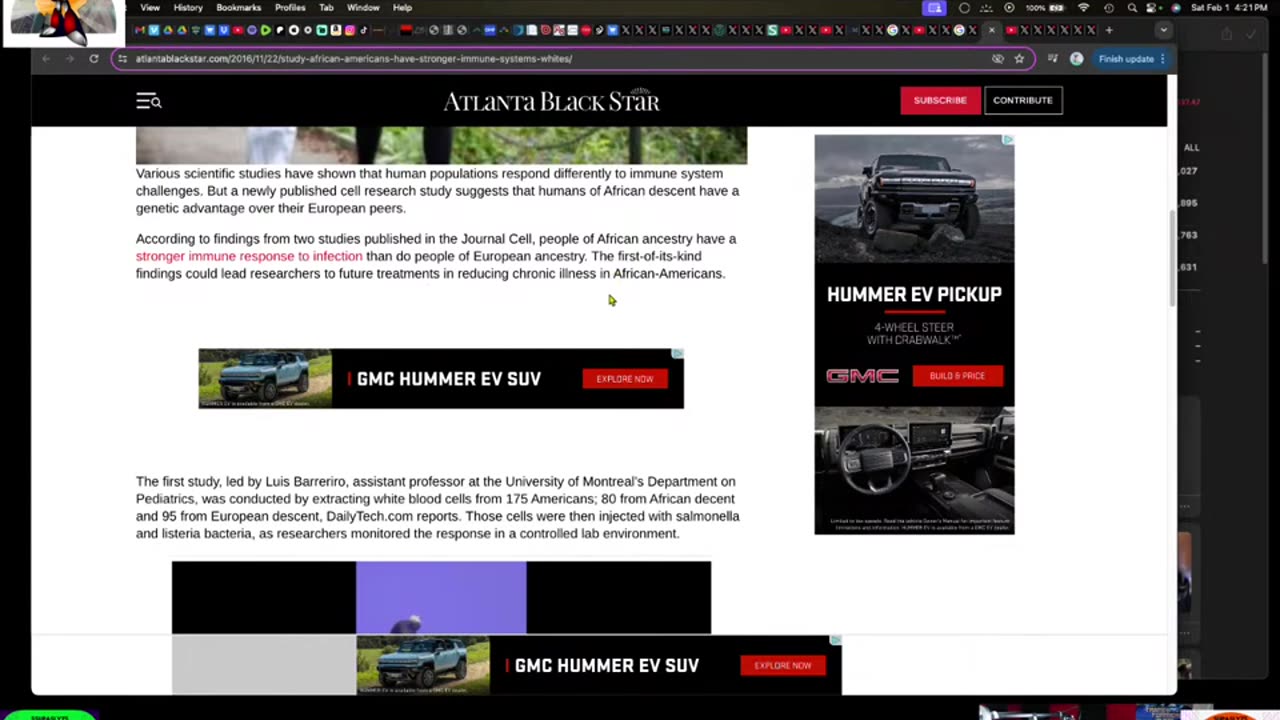Open the Bookmarks menu

(239, 8)
